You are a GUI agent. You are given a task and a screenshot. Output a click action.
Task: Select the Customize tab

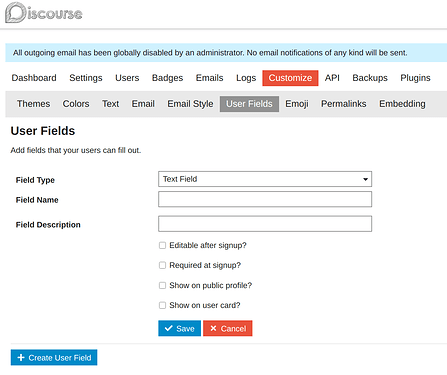(290, 78)
